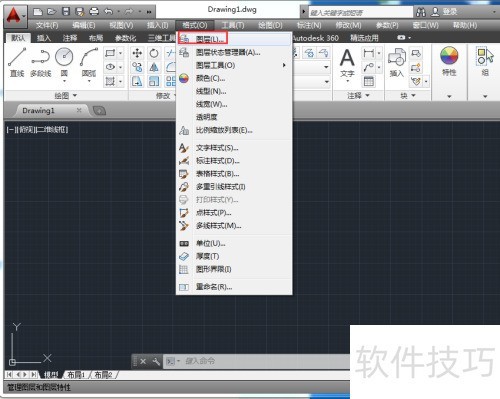Click the Table icon in annotation panel
The image size is (500, 399).
(x=369, y=81)
